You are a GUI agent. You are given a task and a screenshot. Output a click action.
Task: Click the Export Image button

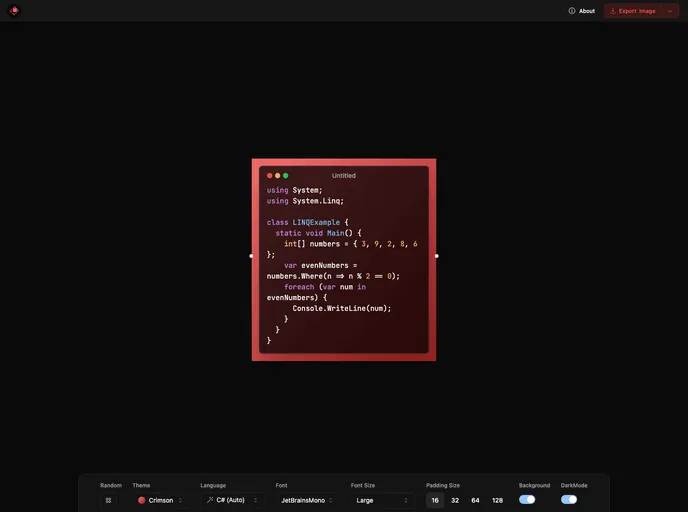tap(633, 11)
